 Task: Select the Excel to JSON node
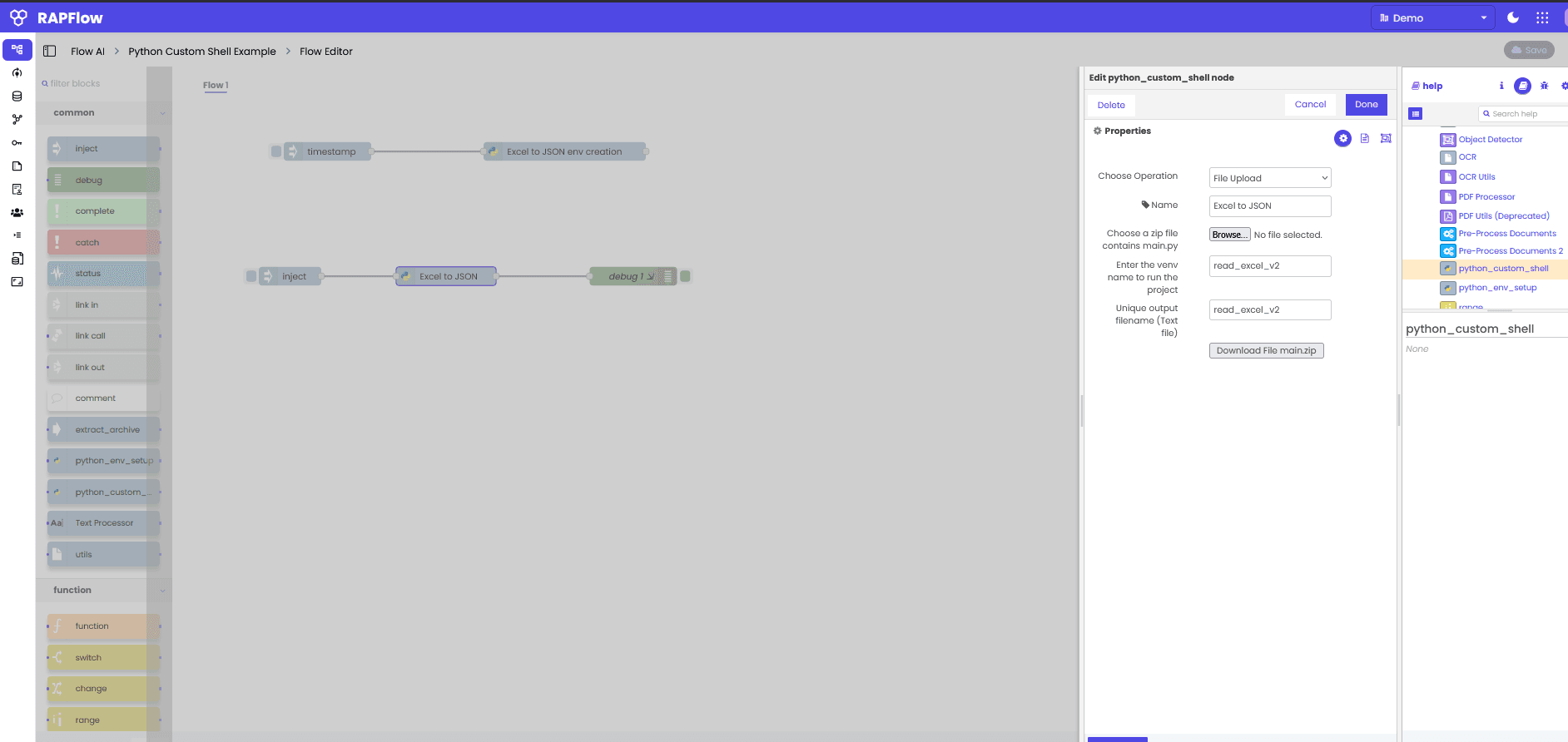click(x=446, y=276)
